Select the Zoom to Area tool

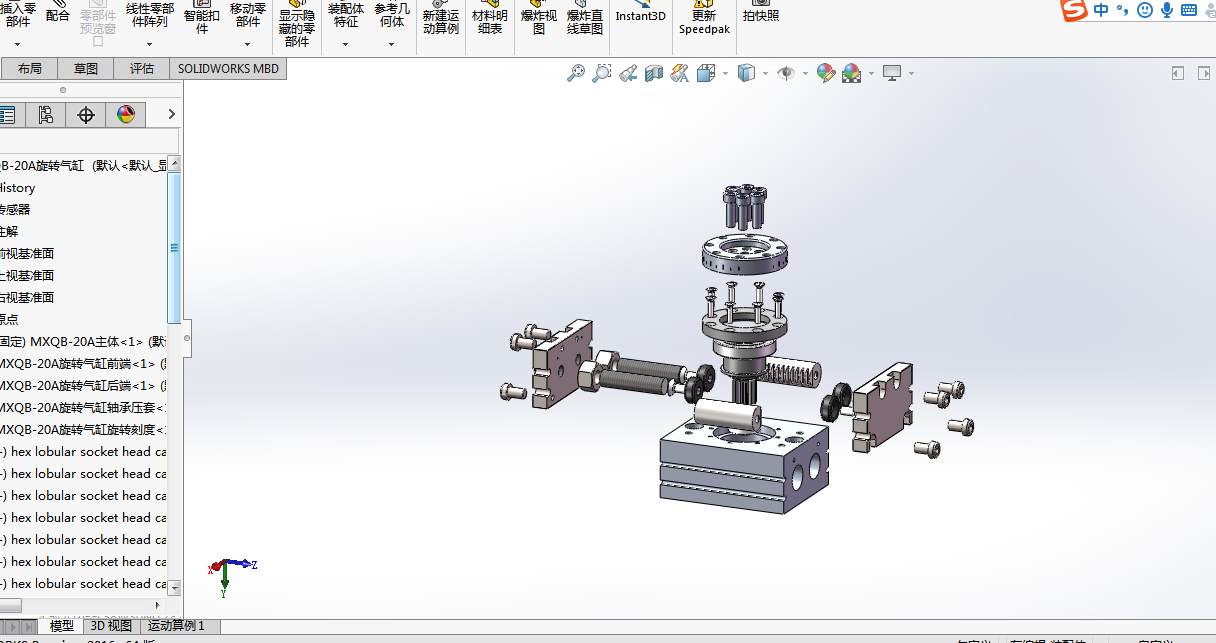(601, 73)
